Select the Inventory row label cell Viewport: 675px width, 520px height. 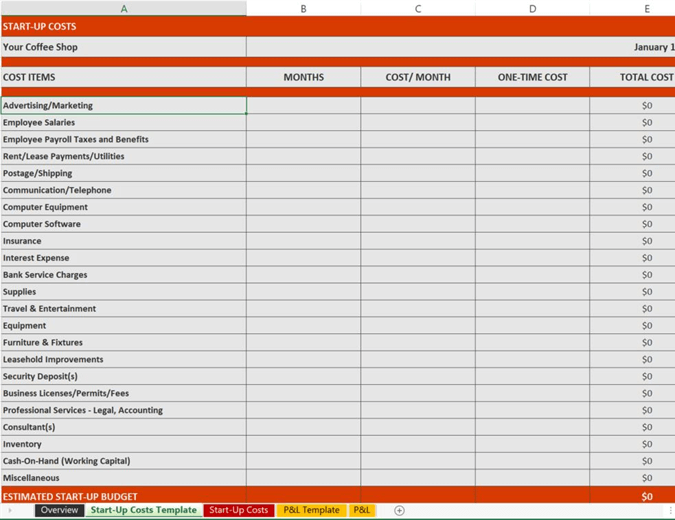123,444
